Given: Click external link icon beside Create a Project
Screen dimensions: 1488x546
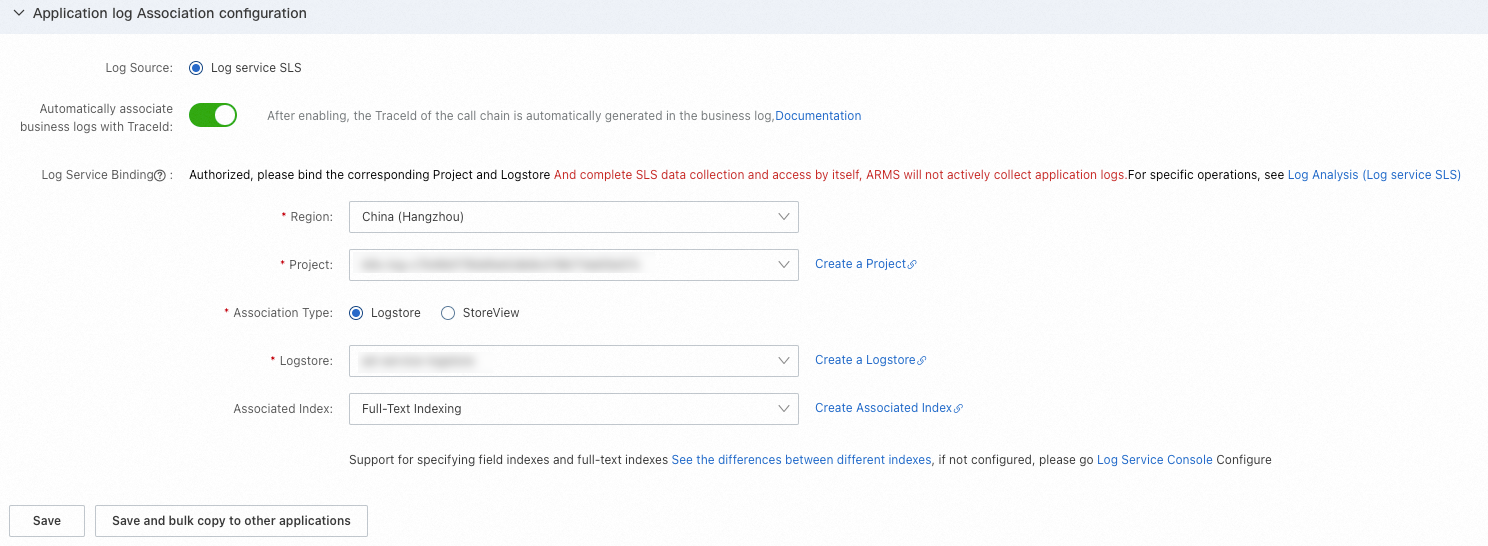Looking at the screenshot, I should [x=912, y=265].
